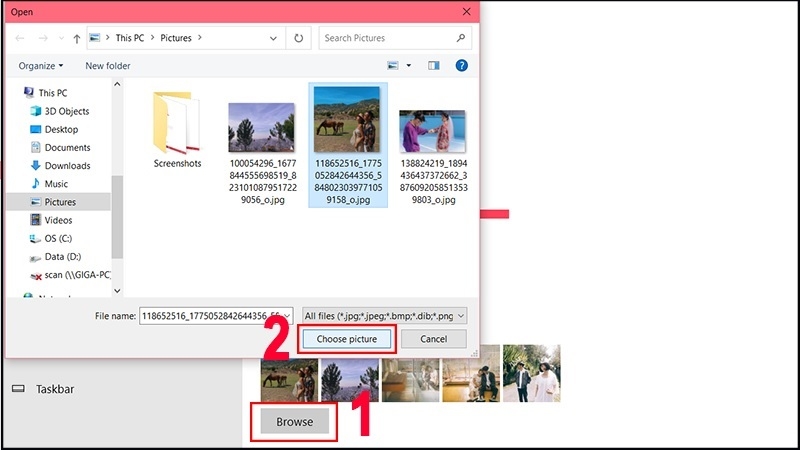Toggle the preview pane icon
Screen dimensions: 800x450
pyautogui.click(x=434, y=65)
